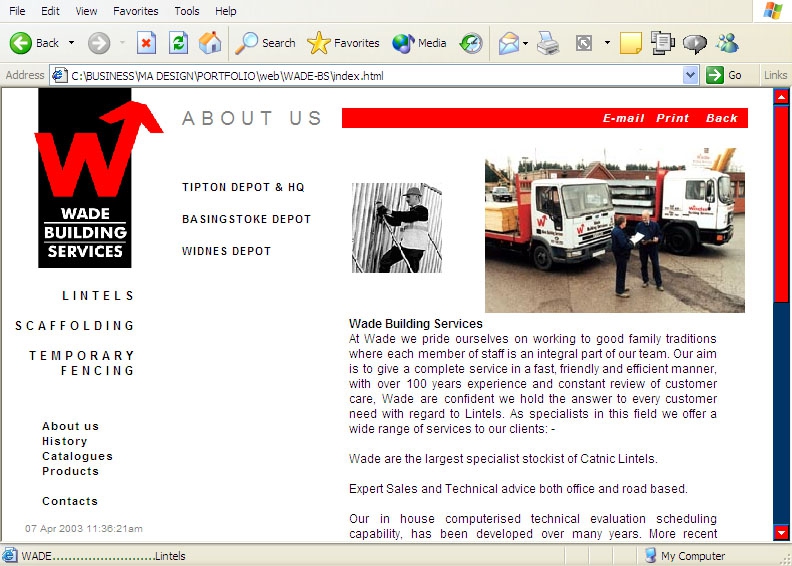The width and height of the screenshot is (792, 566).
Task: Click the documents copy toolbar icon
Action: click(x=663, y=43)
